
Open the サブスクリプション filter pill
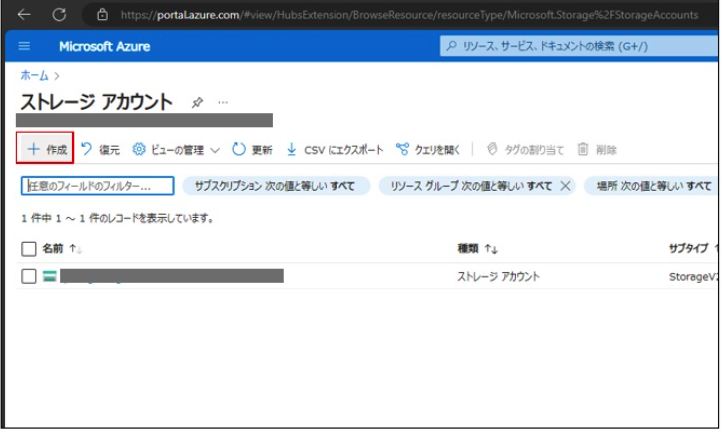pyautogui.click(x=276, y=186)
